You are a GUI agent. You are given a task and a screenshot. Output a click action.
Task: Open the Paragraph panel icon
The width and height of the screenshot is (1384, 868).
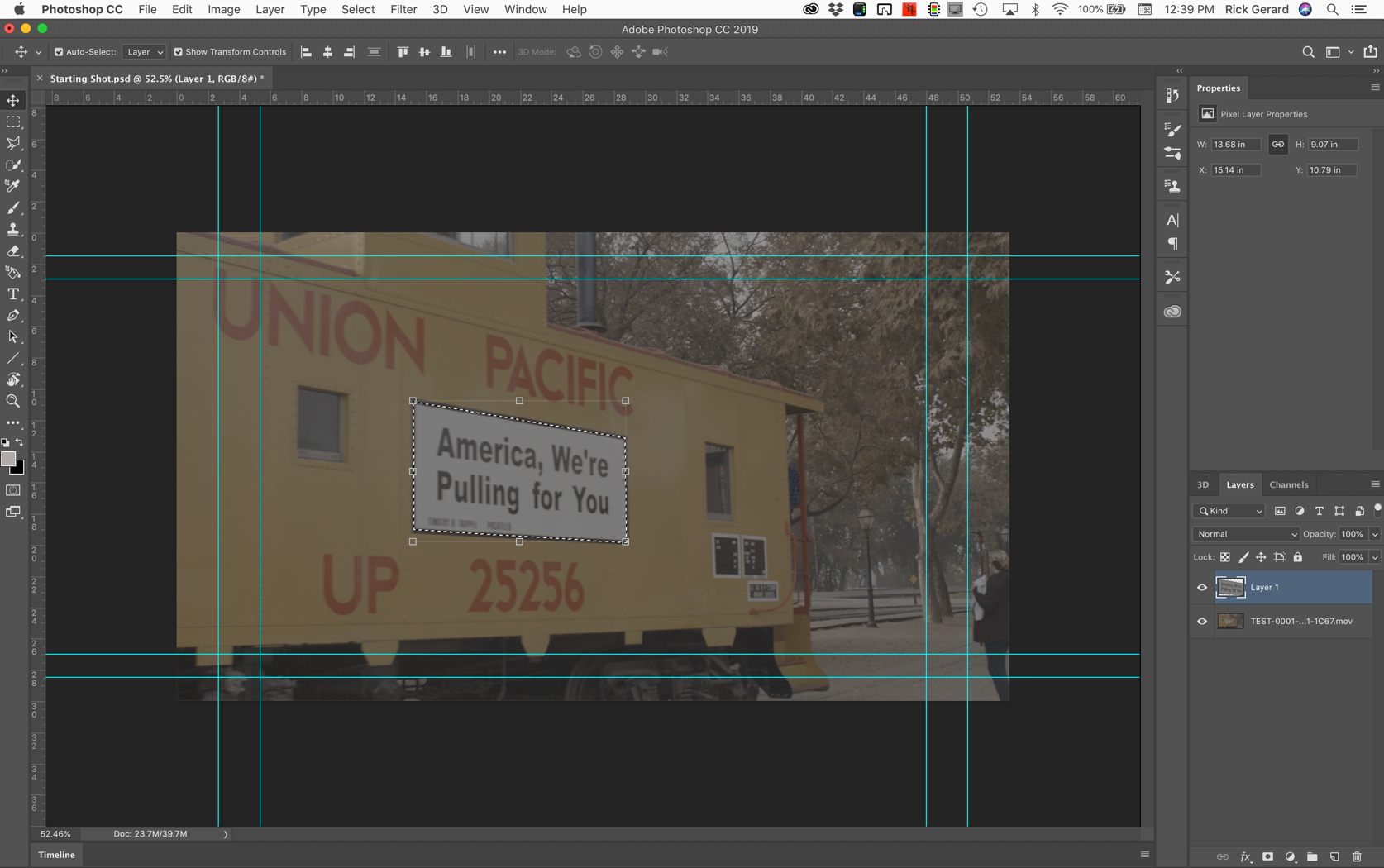1172,244
